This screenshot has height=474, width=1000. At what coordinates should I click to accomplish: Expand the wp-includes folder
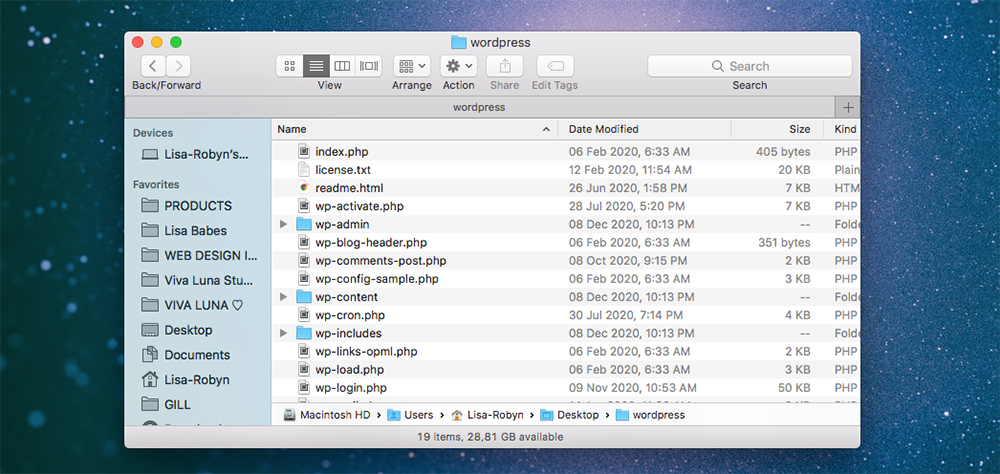(284, 333)
